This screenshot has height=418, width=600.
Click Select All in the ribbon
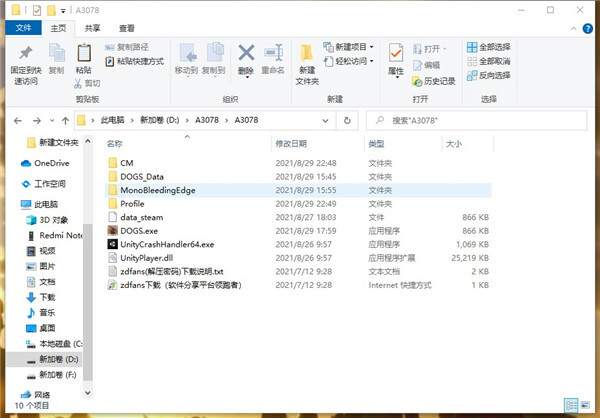[489, 47]
